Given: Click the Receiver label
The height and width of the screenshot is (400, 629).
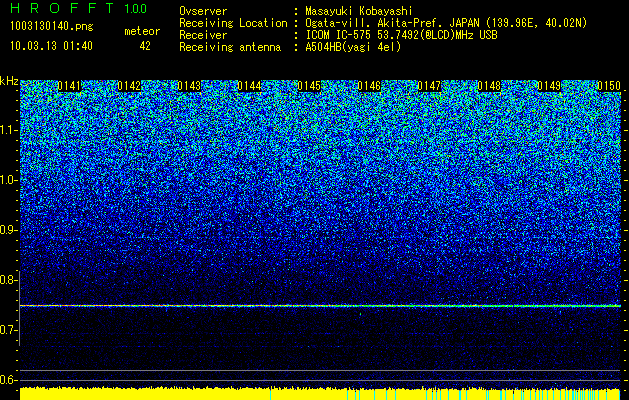Looking at the screenshot, I should click(203, 35).
